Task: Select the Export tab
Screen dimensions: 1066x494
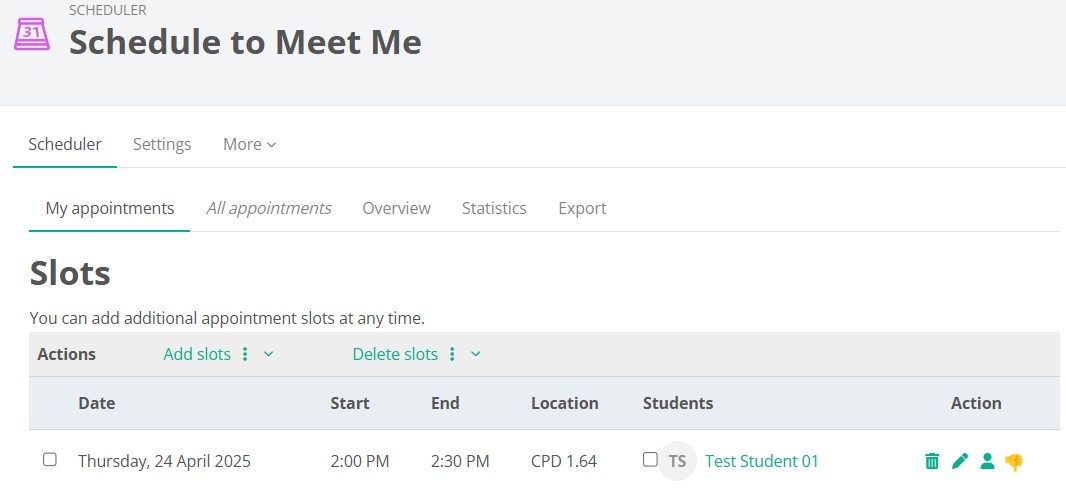Action: pos(582,208)
